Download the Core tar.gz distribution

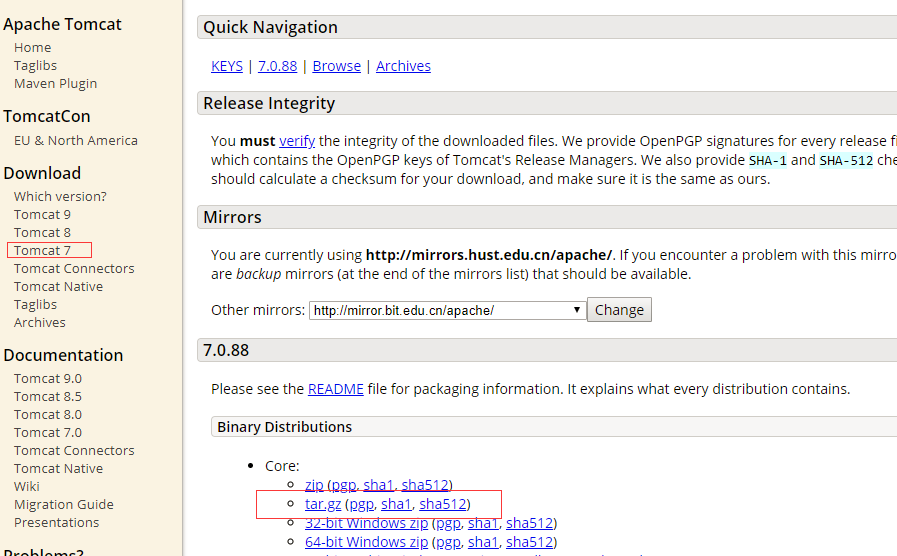point(323,504)
